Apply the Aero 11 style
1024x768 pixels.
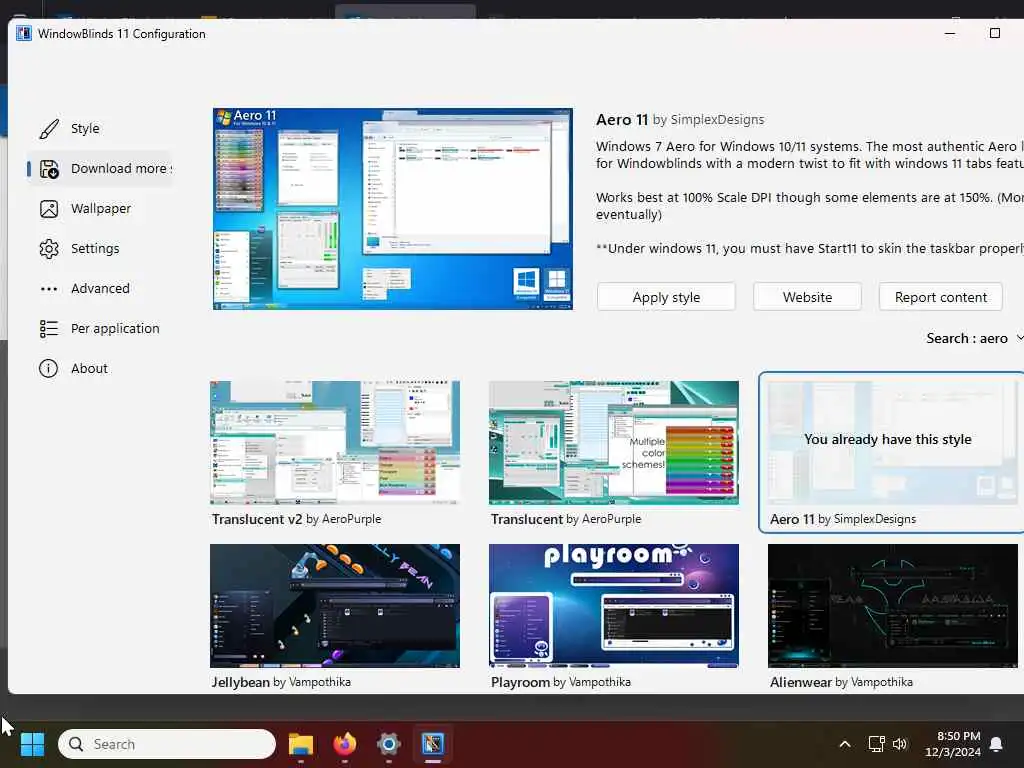pyautogui.click(x=666, y=297)
